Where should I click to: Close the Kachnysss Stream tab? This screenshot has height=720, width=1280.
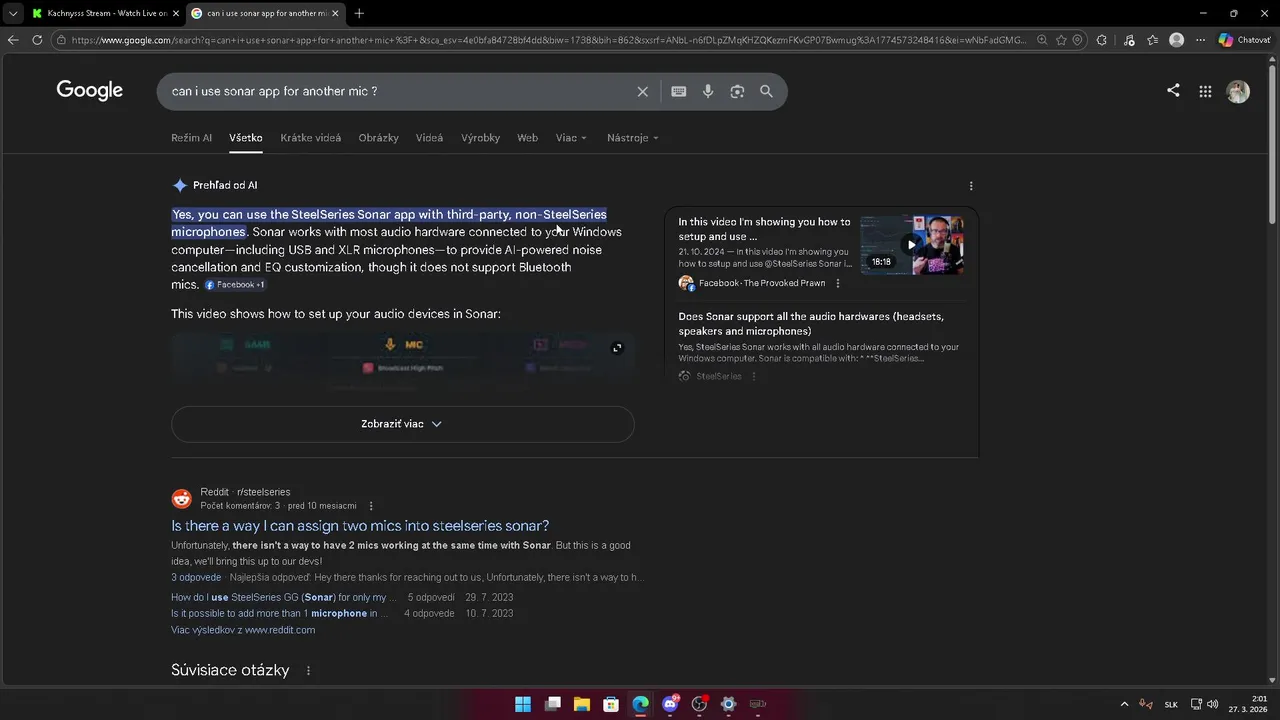pyautogui.click(x=175, y=13)
